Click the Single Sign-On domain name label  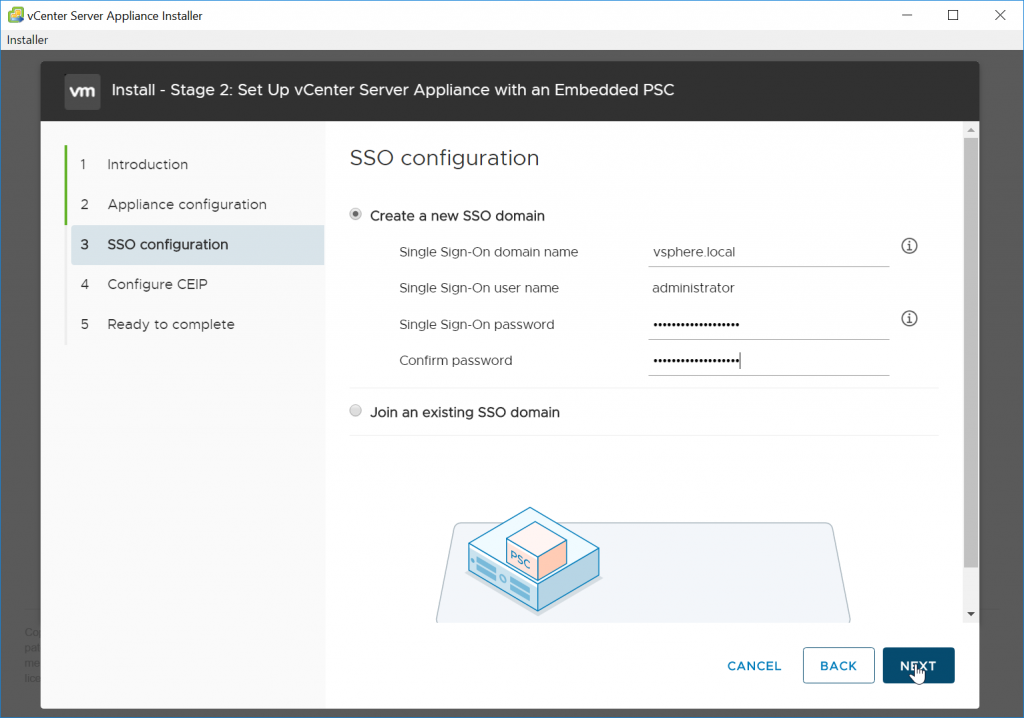pyautogui.click(x=488, y=252)
